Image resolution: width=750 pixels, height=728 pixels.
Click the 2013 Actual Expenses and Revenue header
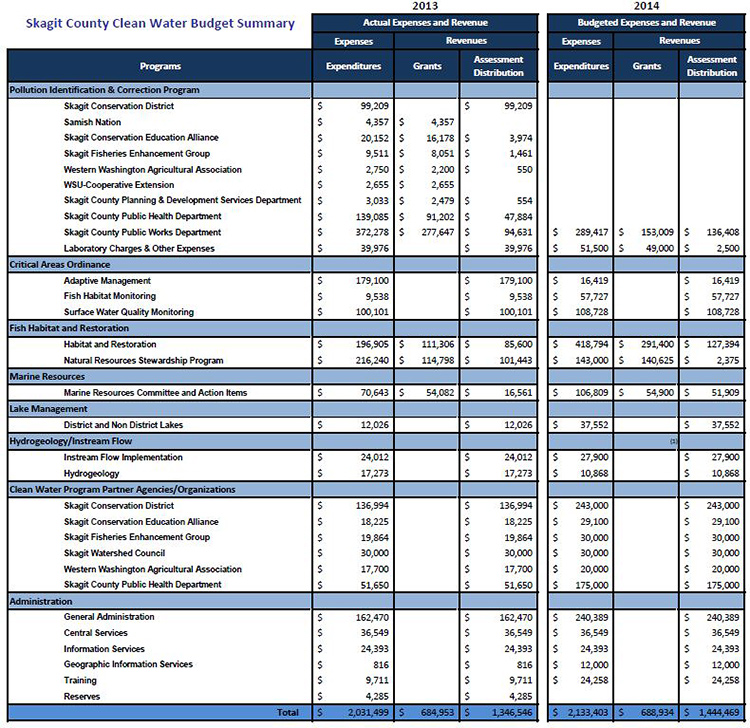pos(426,22)
